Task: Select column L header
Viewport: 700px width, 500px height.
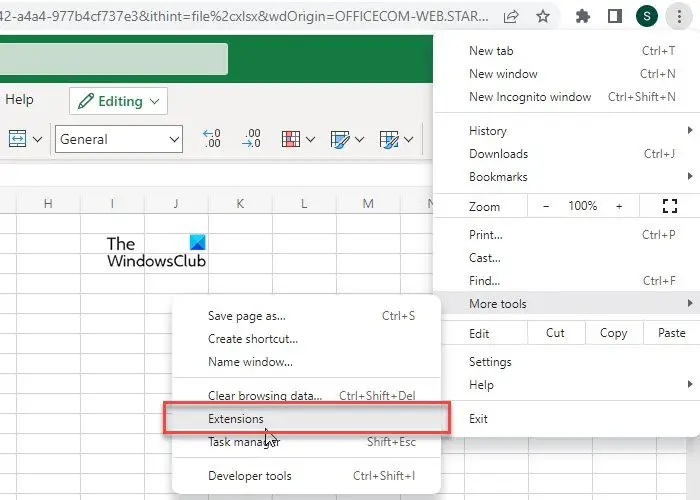Action: pyautogui.click(x=304, y=204)
